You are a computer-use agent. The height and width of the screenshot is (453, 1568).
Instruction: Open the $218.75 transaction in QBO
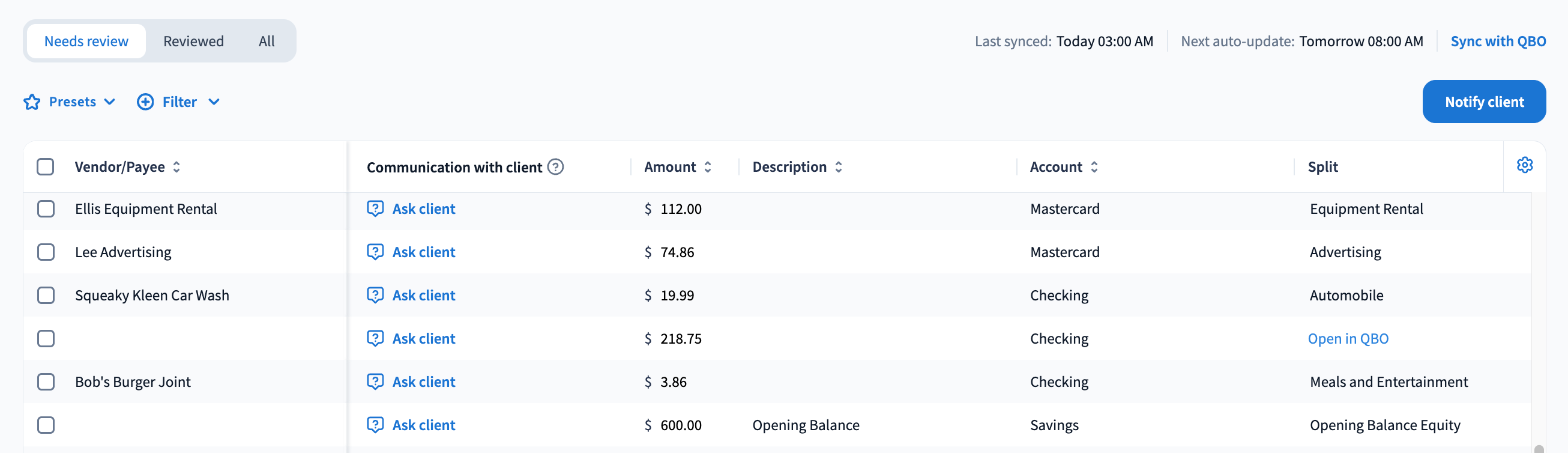click(1348, 338)
